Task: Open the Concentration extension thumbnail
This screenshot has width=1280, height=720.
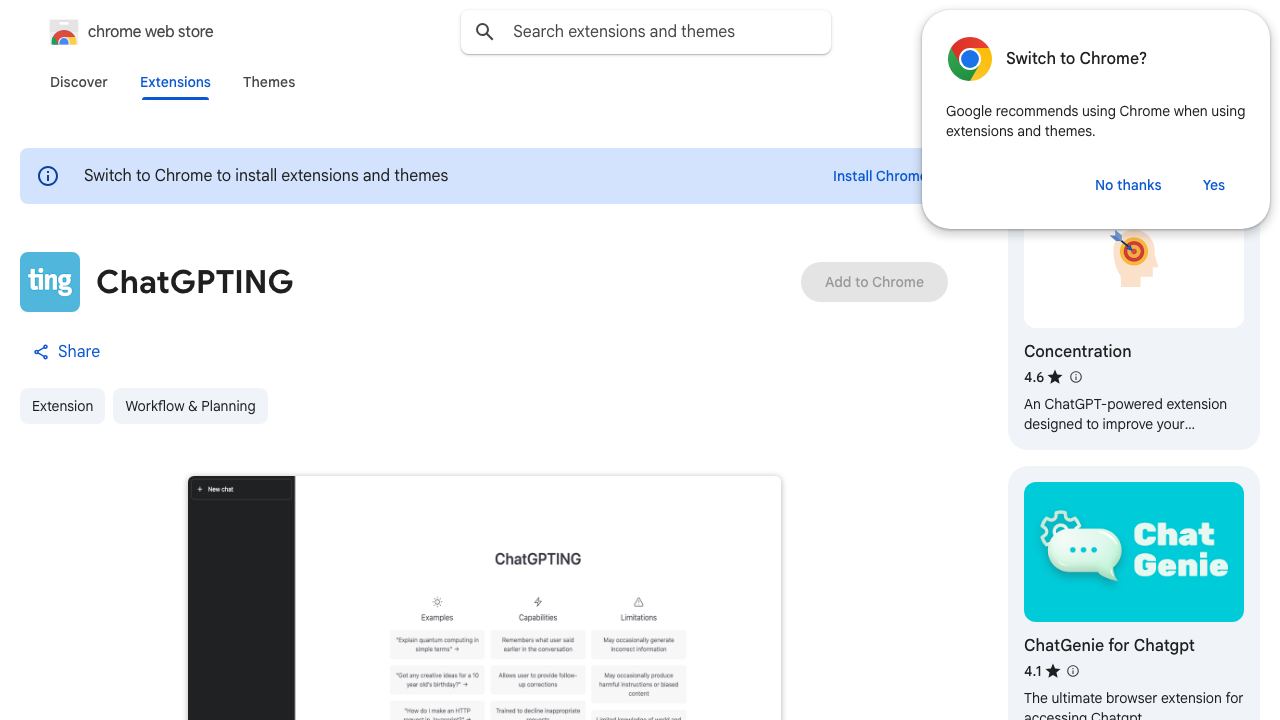Action: (x=1134, y=276)
